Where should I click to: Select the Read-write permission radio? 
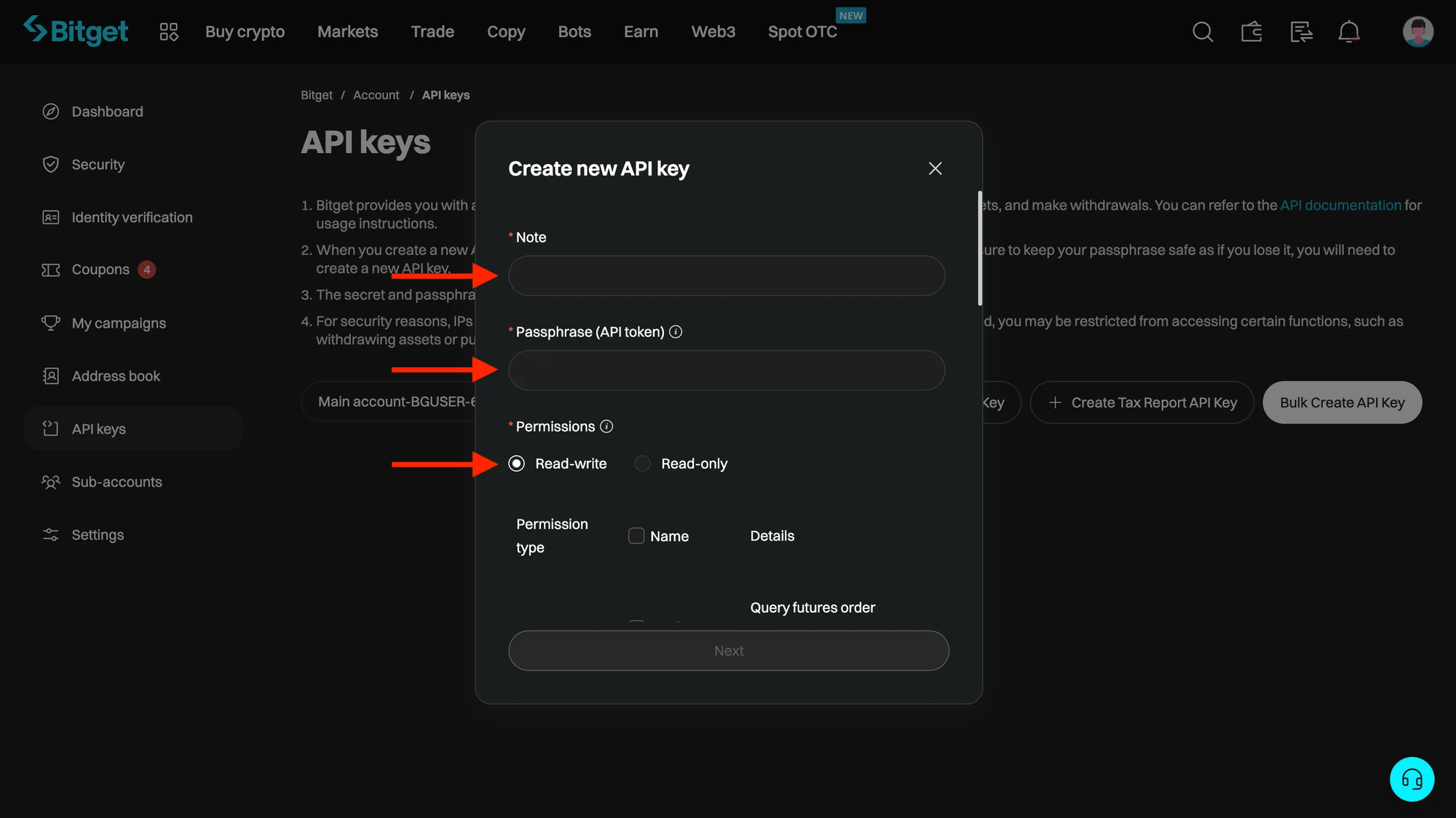tap(516, 464)
